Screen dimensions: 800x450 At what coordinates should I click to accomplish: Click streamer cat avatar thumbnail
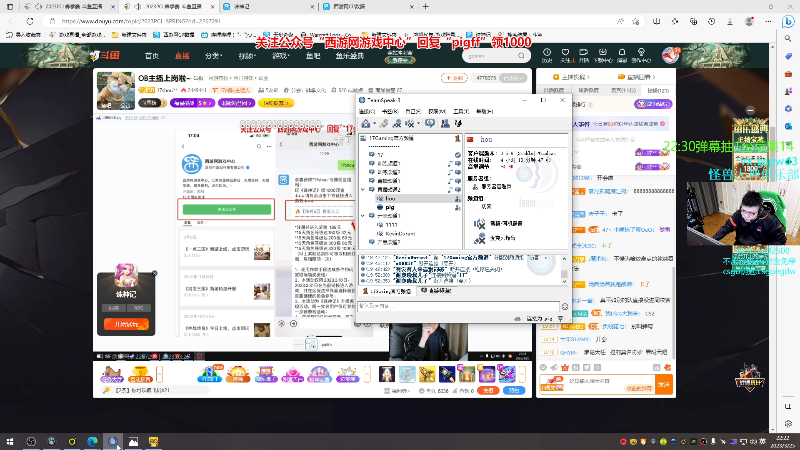click(x=116, y=90)
